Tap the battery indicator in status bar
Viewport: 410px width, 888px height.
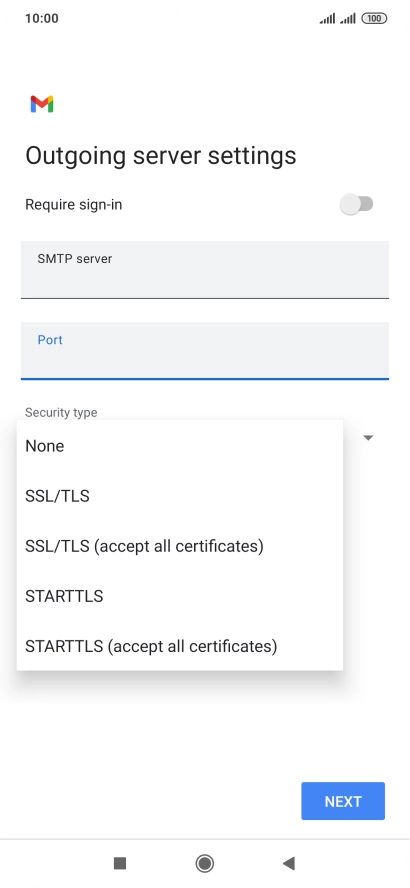(374, 18)
